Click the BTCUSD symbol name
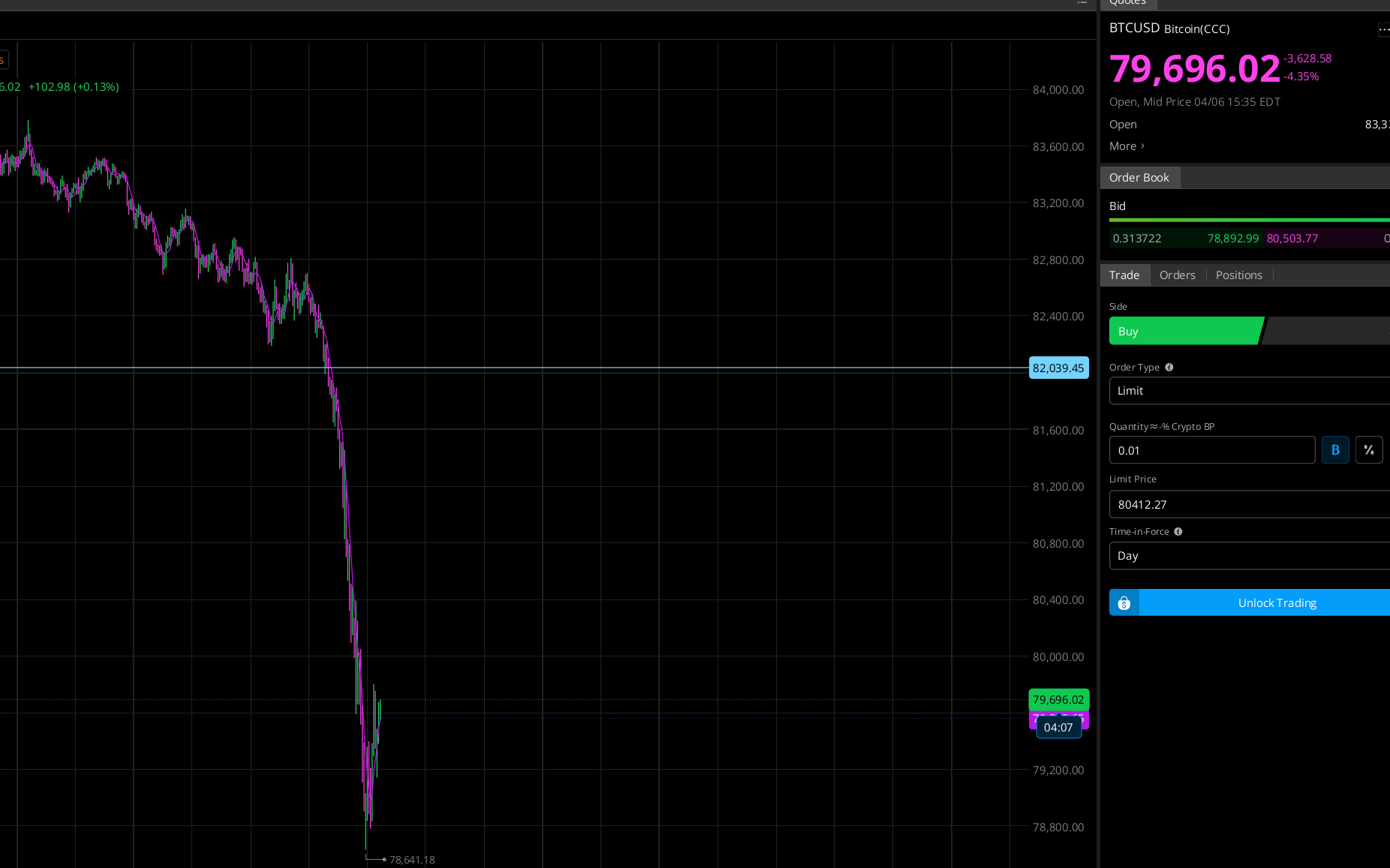This screenshot has width=1390, height=868. click(x=1135, y=28)
